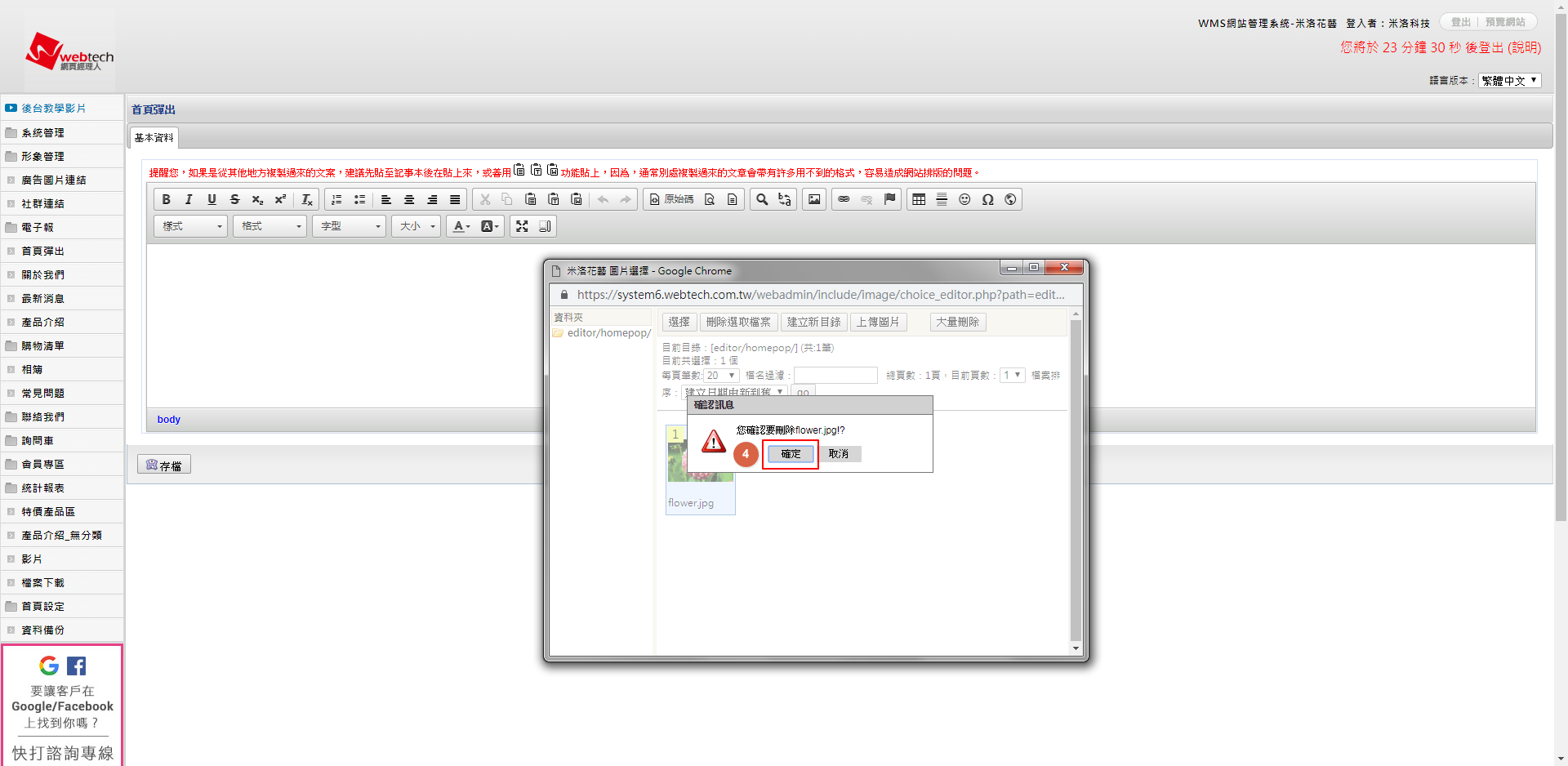The width and height of the screenshot is (1568, 766).
Task: Toggle the 原始碼 source code view
Action: [671, 199]
